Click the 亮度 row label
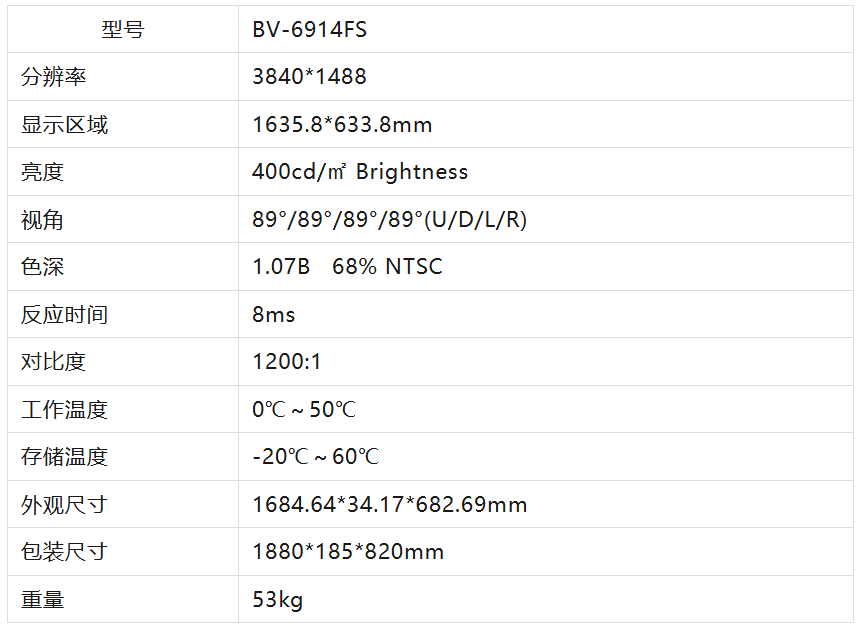Screen dimensions: 861x633 click(x=43, y=172)
